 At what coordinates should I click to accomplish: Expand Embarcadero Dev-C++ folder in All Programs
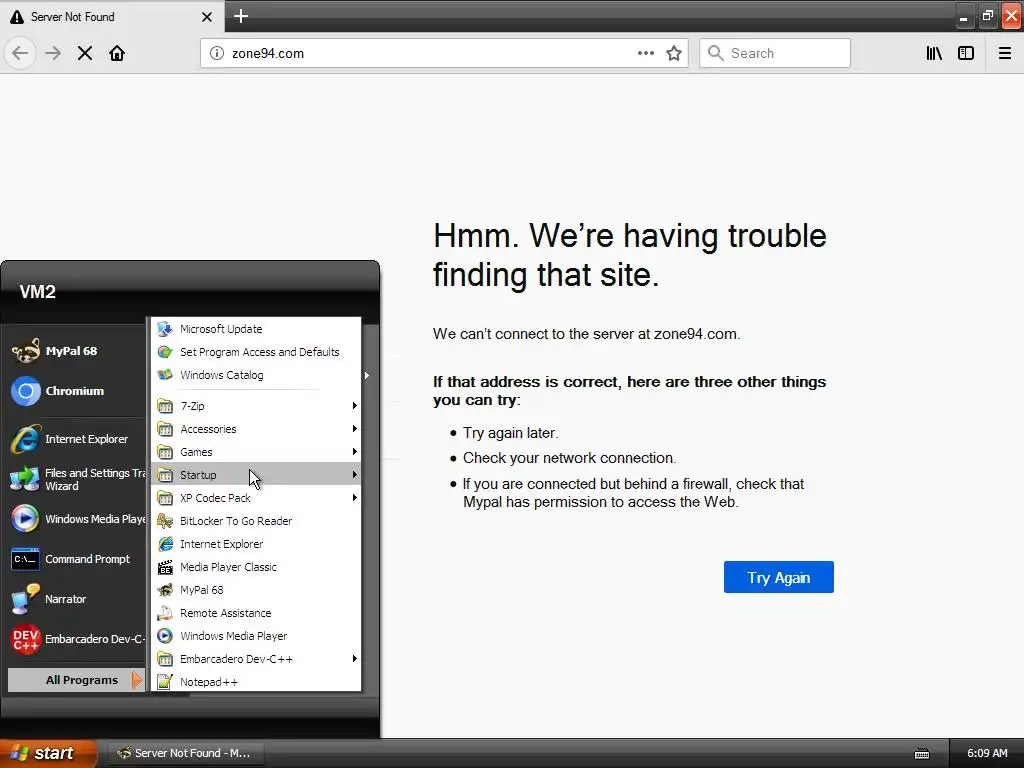(256, 659)
